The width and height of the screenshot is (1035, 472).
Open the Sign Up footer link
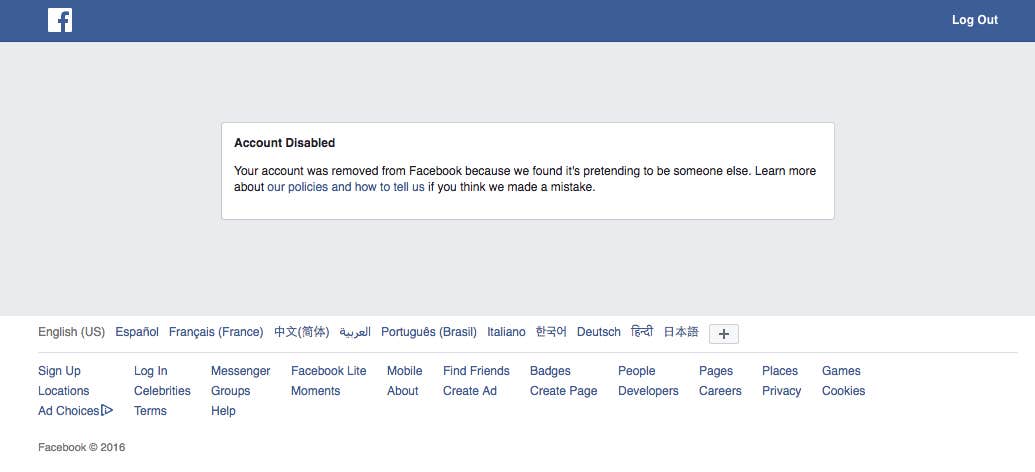tap(59, 371)
